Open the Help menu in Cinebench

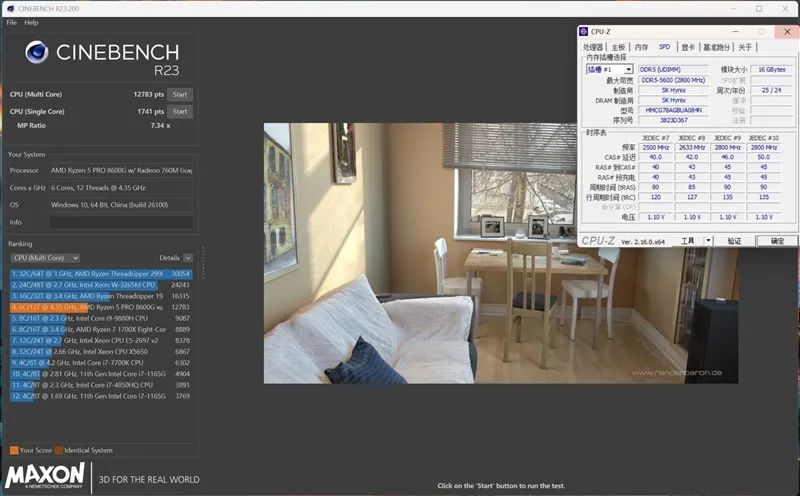pos(31,22)
